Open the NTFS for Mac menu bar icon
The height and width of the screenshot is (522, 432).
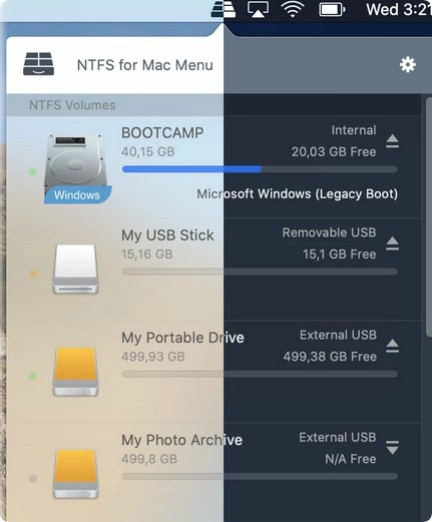223,9
